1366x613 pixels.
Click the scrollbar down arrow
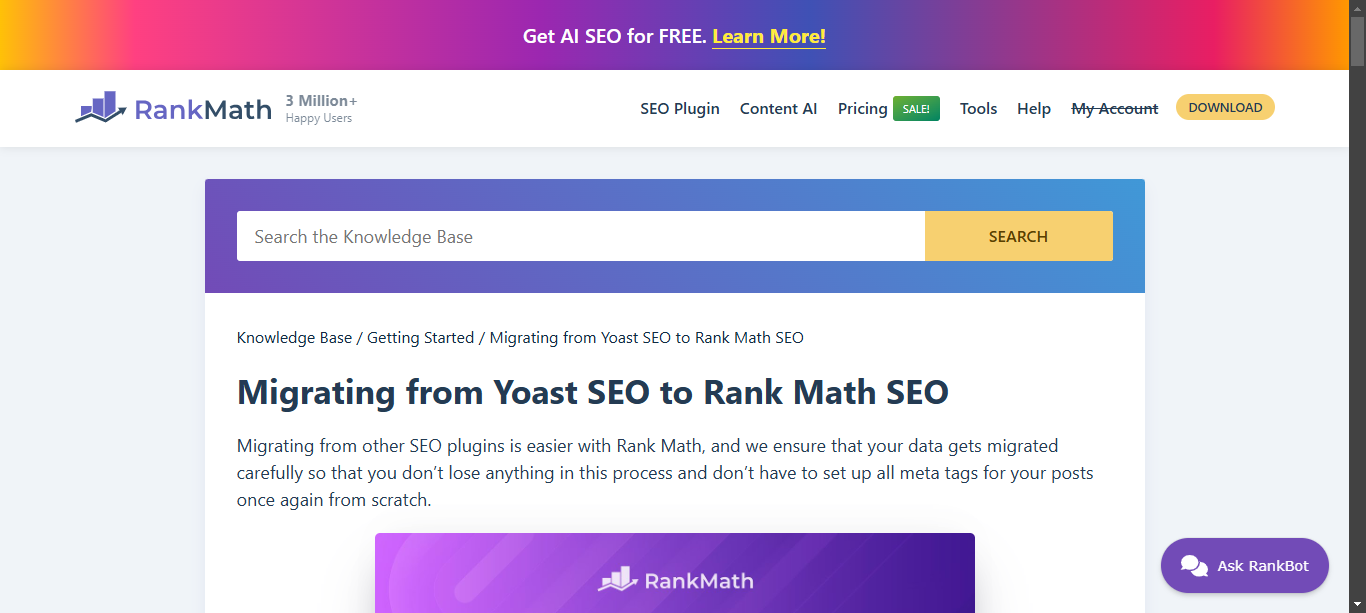[1357, 605]
